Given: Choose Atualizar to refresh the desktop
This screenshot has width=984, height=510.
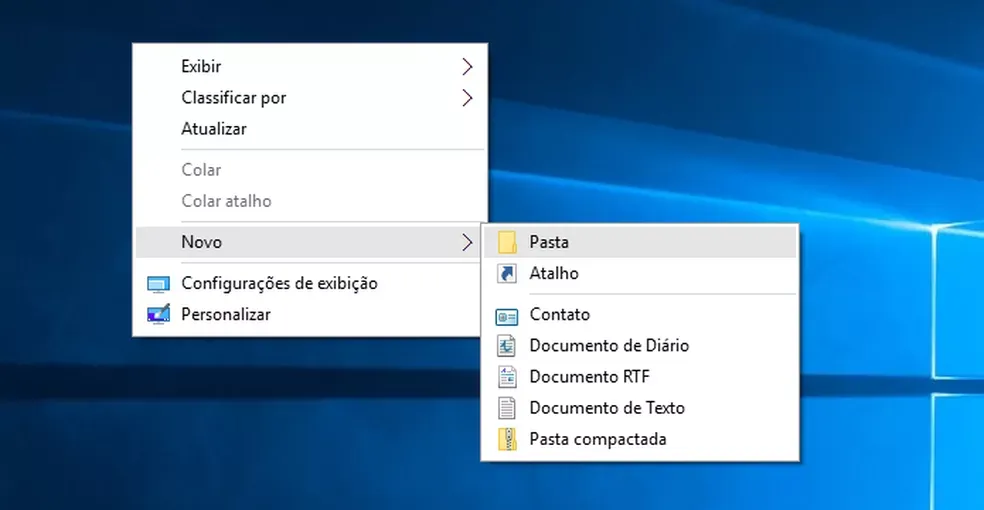Looking at the screenshot, I should [213, 129].
